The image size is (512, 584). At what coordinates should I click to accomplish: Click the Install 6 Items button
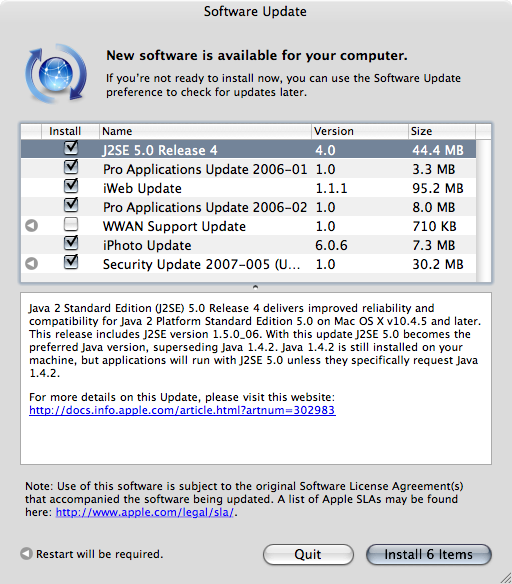(429, 555)
